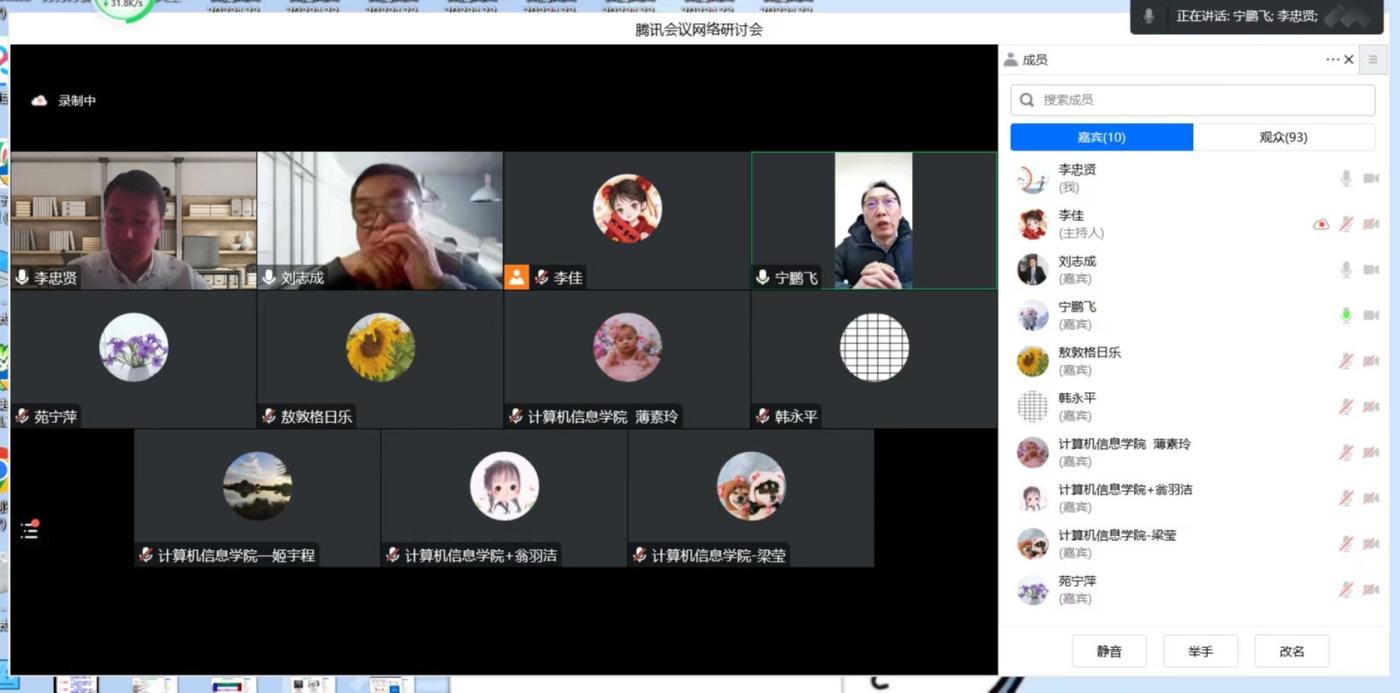Click 李佳's muted microphone icon in member list
This screenshot has width=1400, height=693.
[x=1346, y=224]
